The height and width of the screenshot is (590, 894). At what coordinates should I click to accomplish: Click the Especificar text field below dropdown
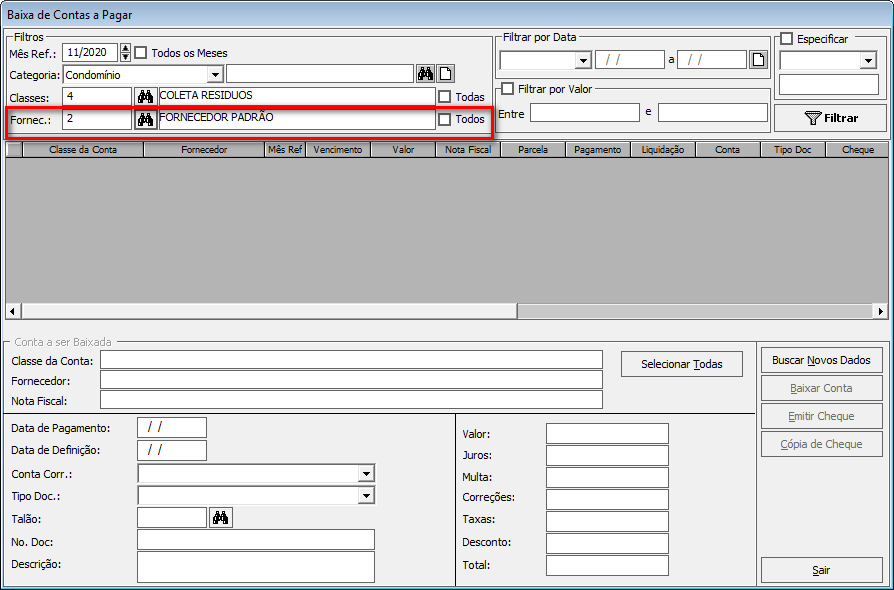[829, 85]
